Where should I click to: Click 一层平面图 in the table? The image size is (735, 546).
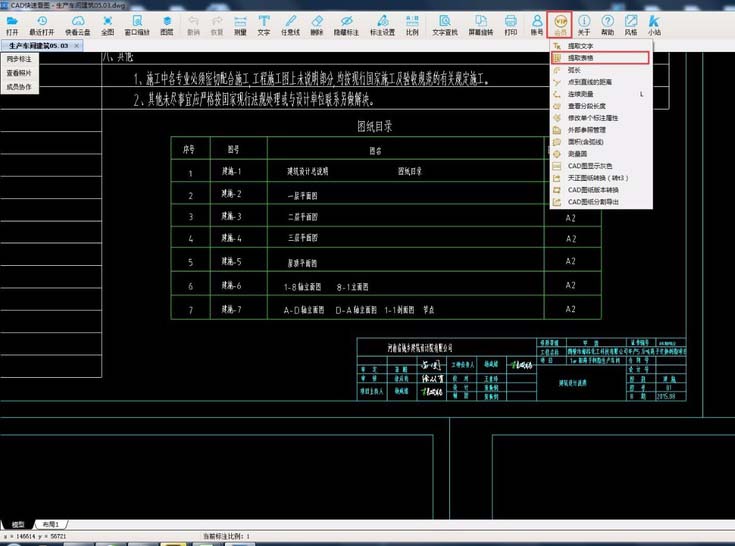pyautogui.click(x=302, y=195)
